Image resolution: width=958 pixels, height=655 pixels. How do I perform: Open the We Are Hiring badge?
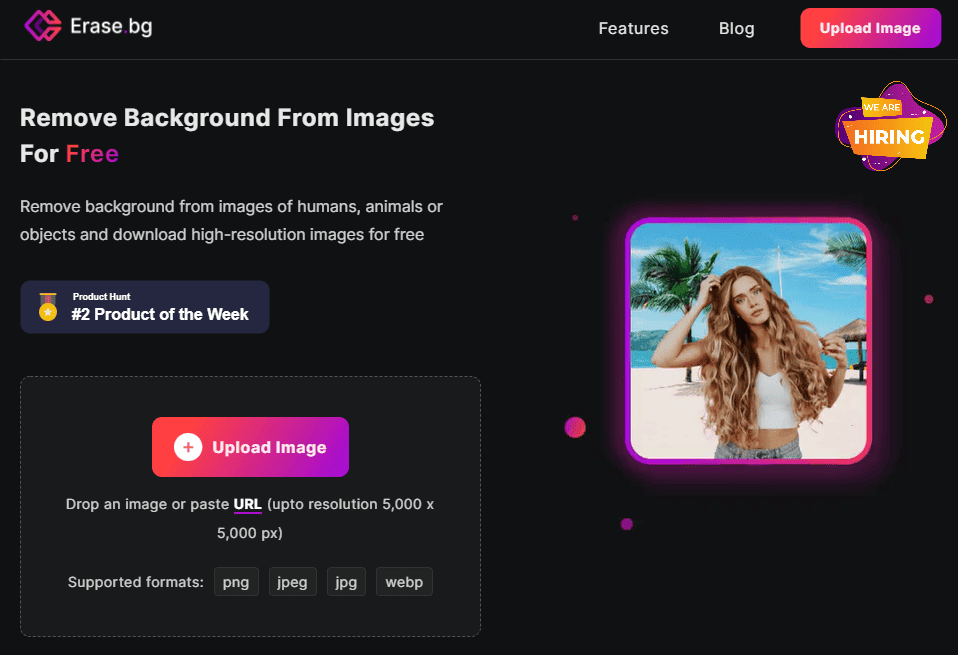[890, 126]
